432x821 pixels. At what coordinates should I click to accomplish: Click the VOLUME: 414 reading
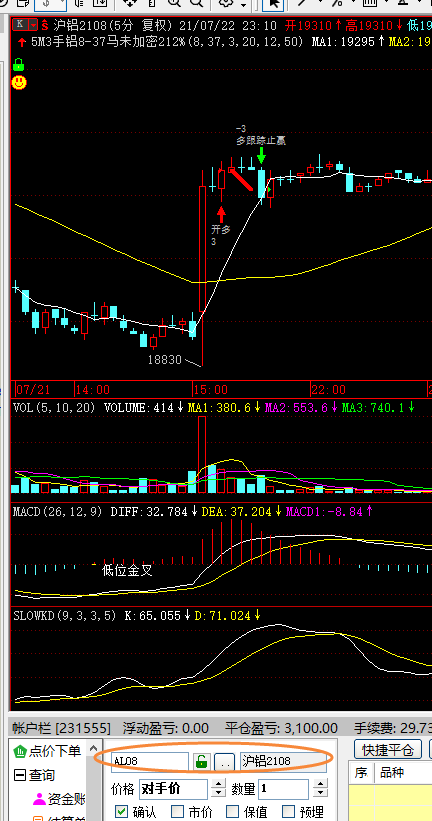(x=139, y=407)
